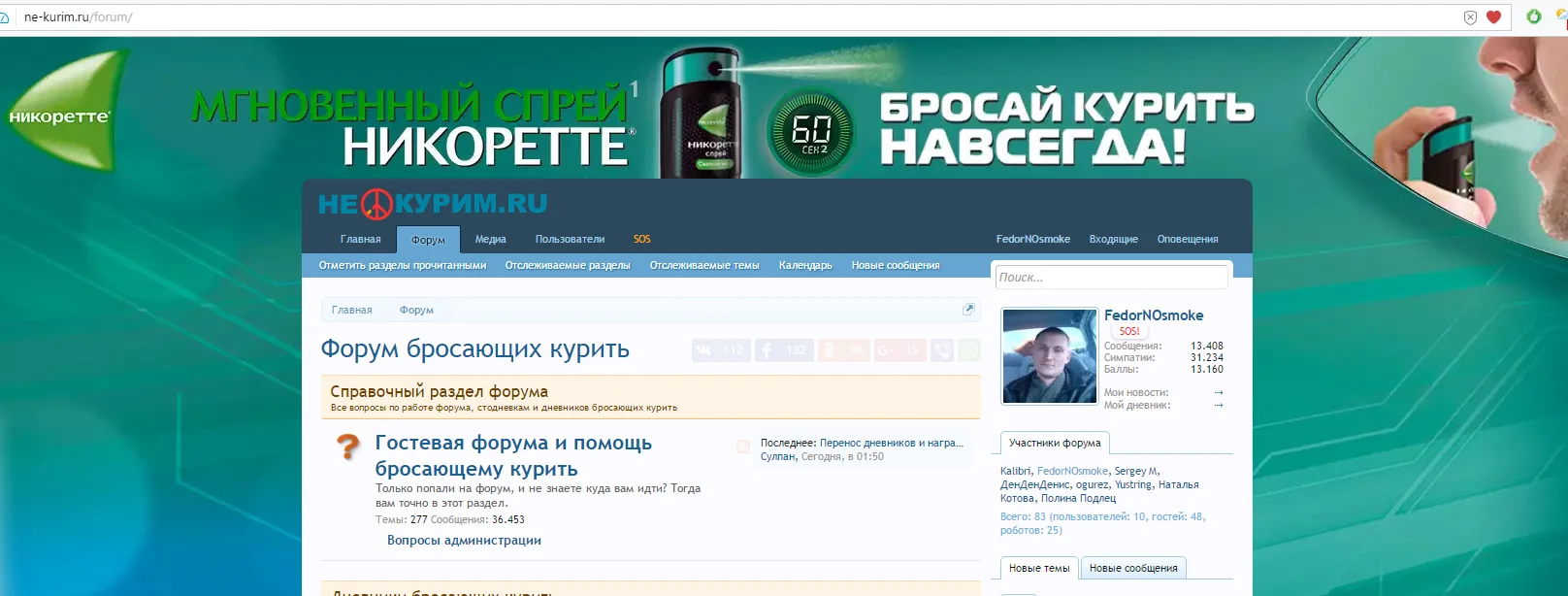Click online member Yustring
This screenshot has width=1568, height=596.
click(1132, 484)
